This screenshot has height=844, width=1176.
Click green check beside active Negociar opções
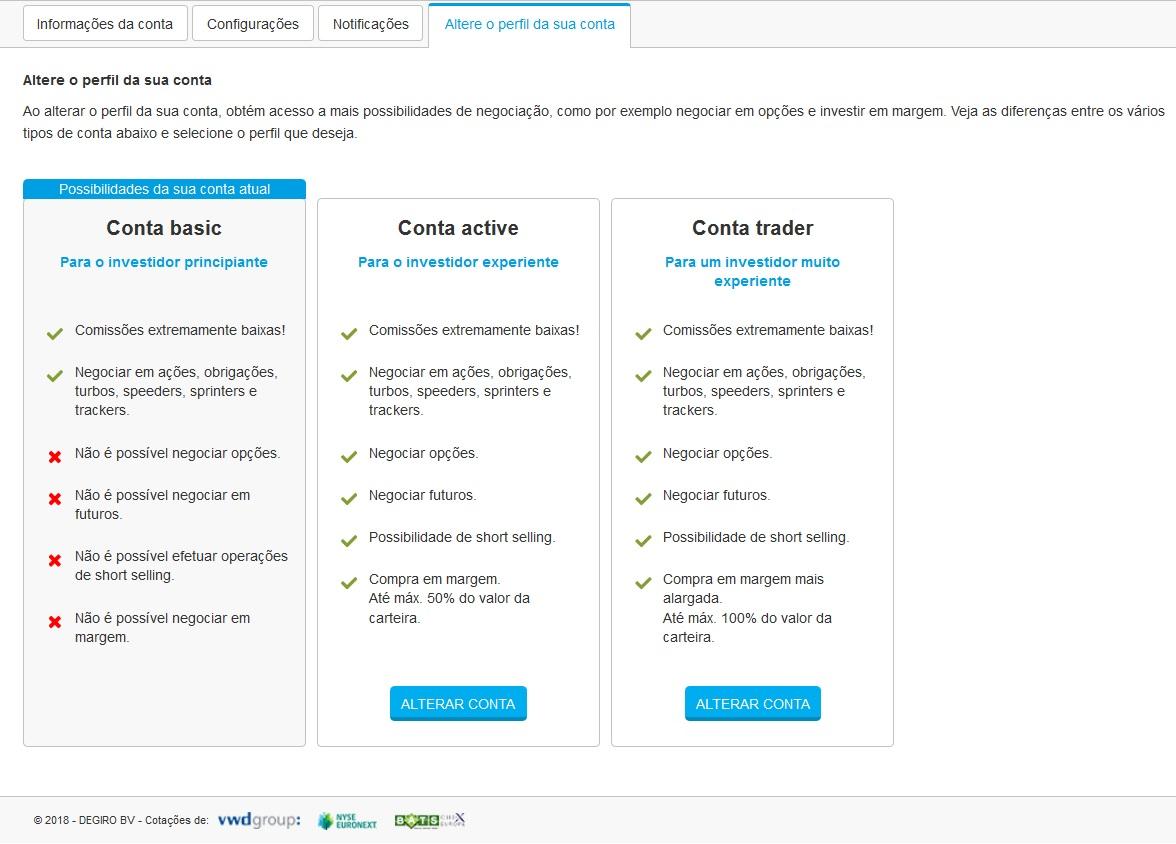[x=349, y=457]
